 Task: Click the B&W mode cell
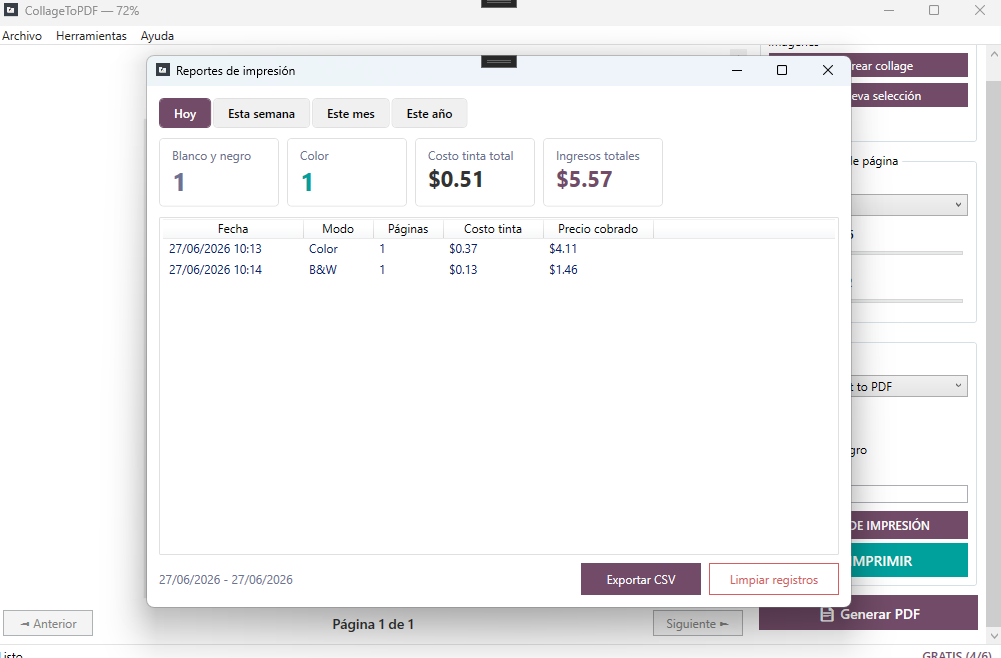[322, 269]
